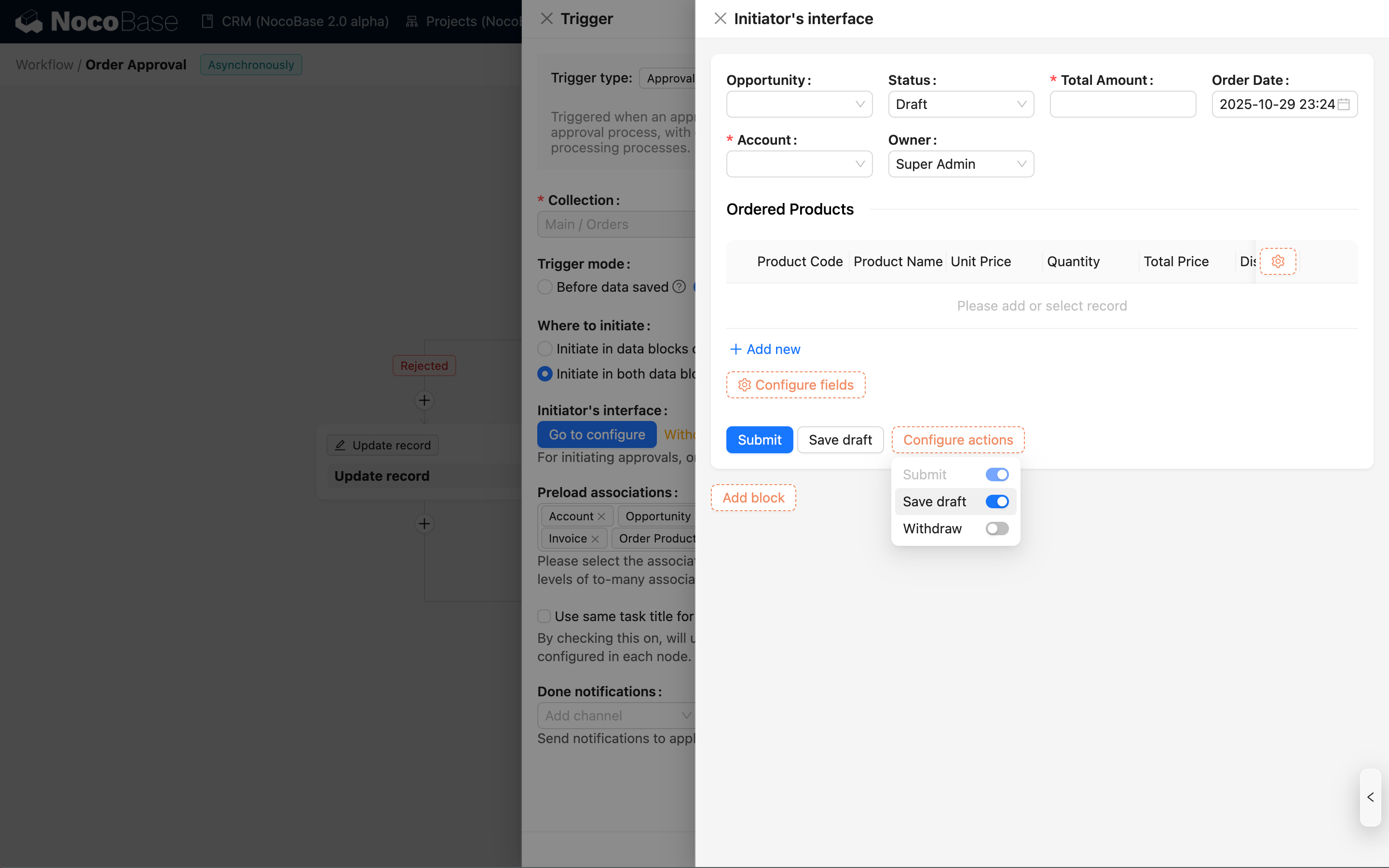
Task: Click the Add block button
Action: tap(753, 498)
